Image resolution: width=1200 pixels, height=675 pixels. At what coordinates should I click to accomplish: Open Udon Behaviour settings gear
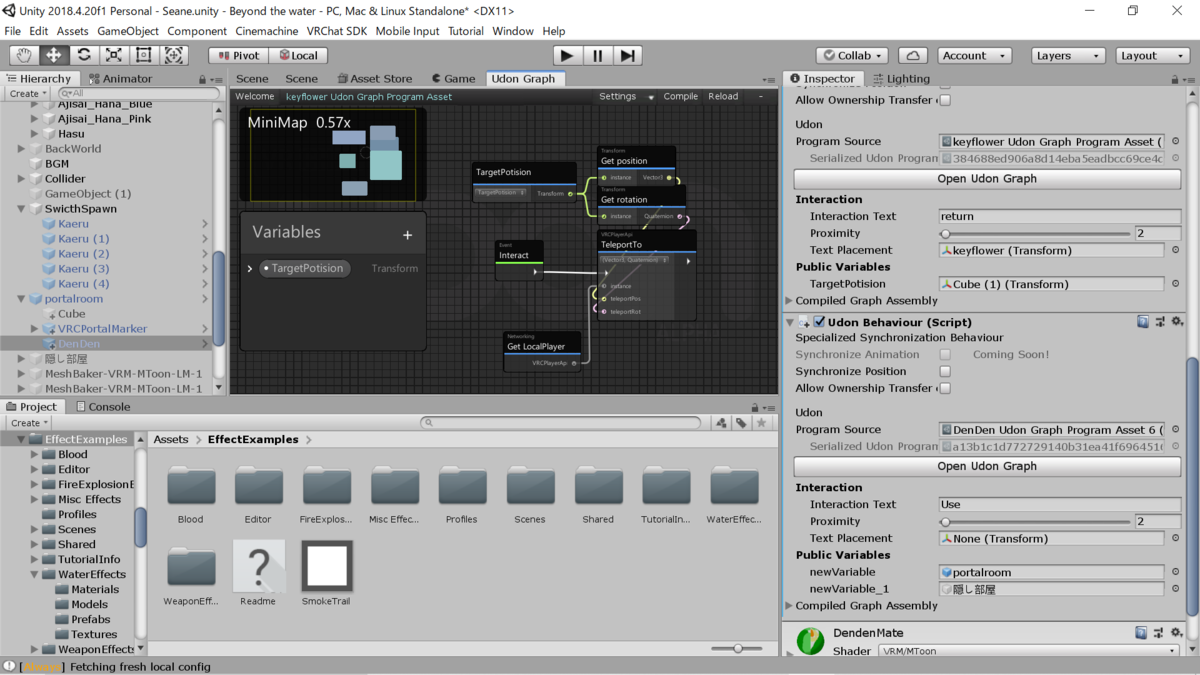[x=1177, y=322]
